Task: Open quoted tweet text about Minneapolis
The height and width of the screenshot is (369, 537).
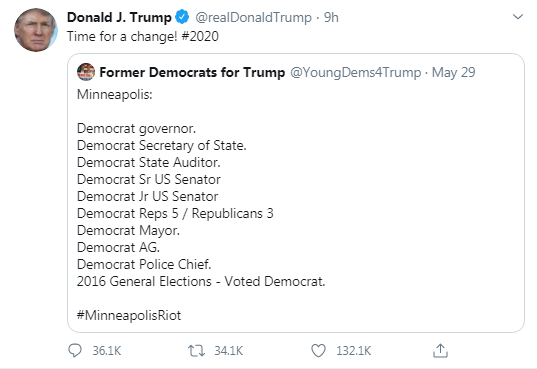Action: [x=201, y=205]
